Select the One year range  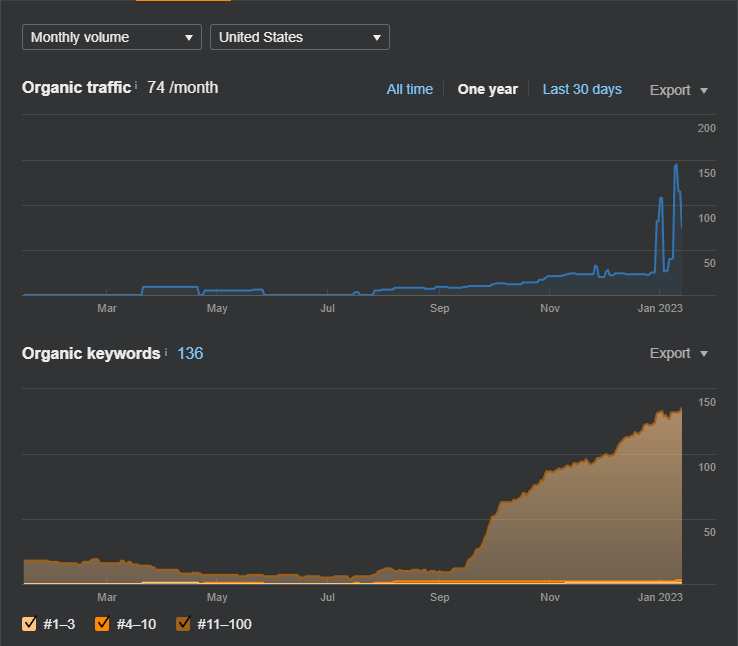pos(488,89)
